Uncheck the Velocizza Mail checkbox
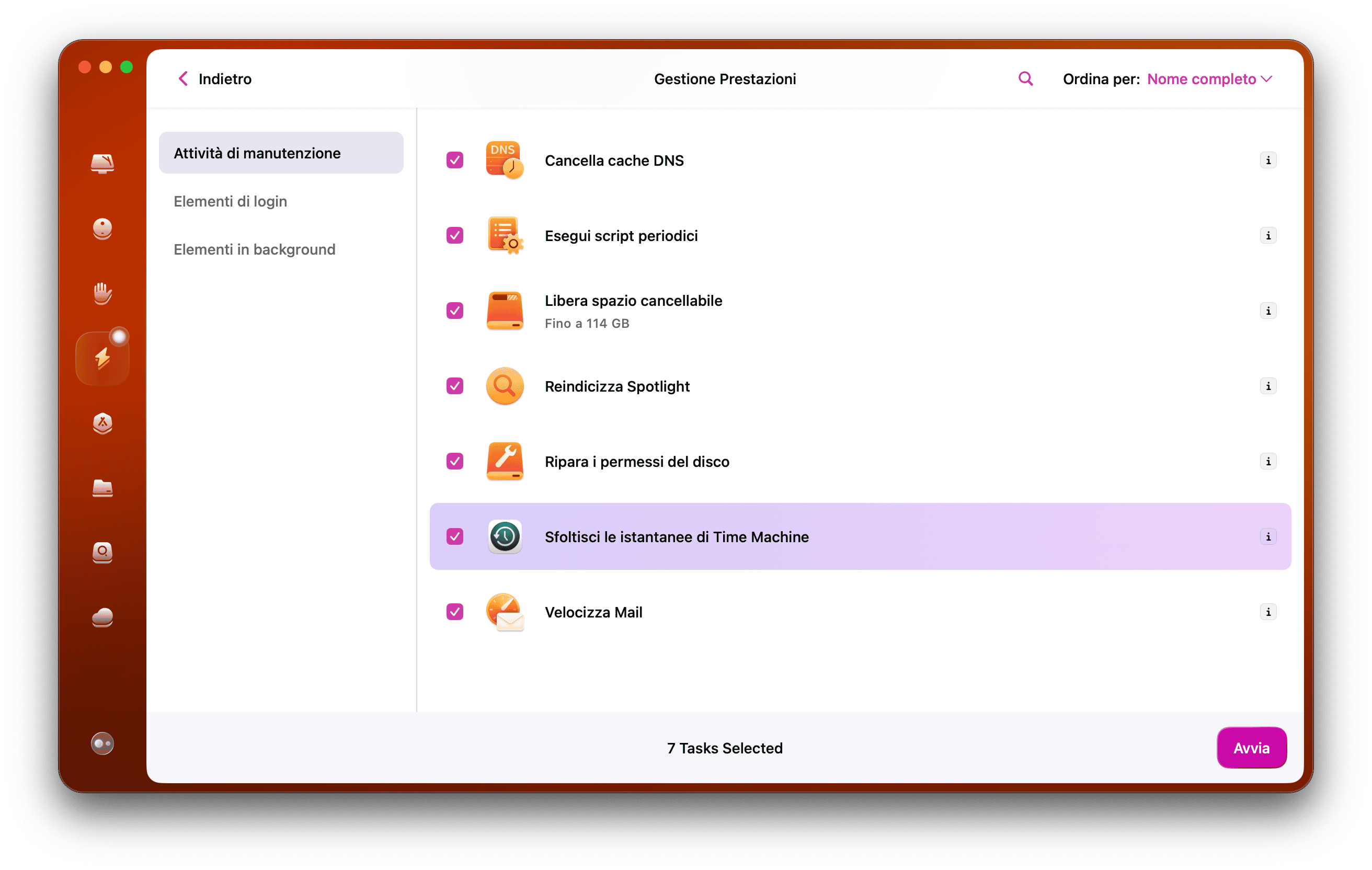This screenshot has width=1372, height=870. coord(455,612)
